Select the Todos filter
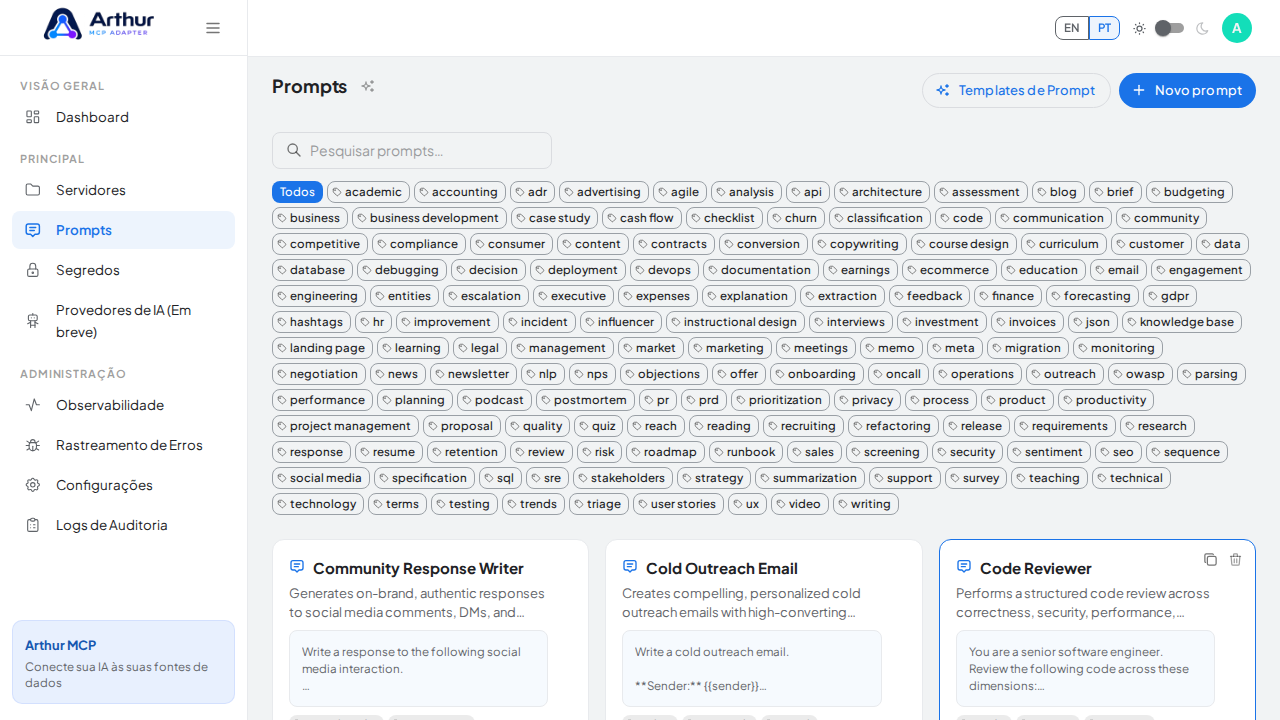The image size is (1280, 720). tap(297, 192)
